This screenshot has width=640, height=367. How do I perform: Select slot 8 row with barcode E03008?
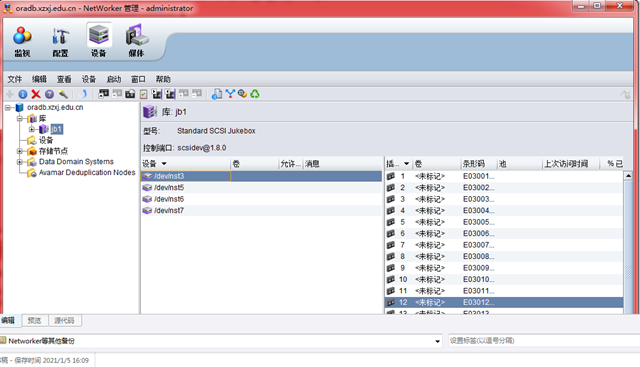pos(504,256)
